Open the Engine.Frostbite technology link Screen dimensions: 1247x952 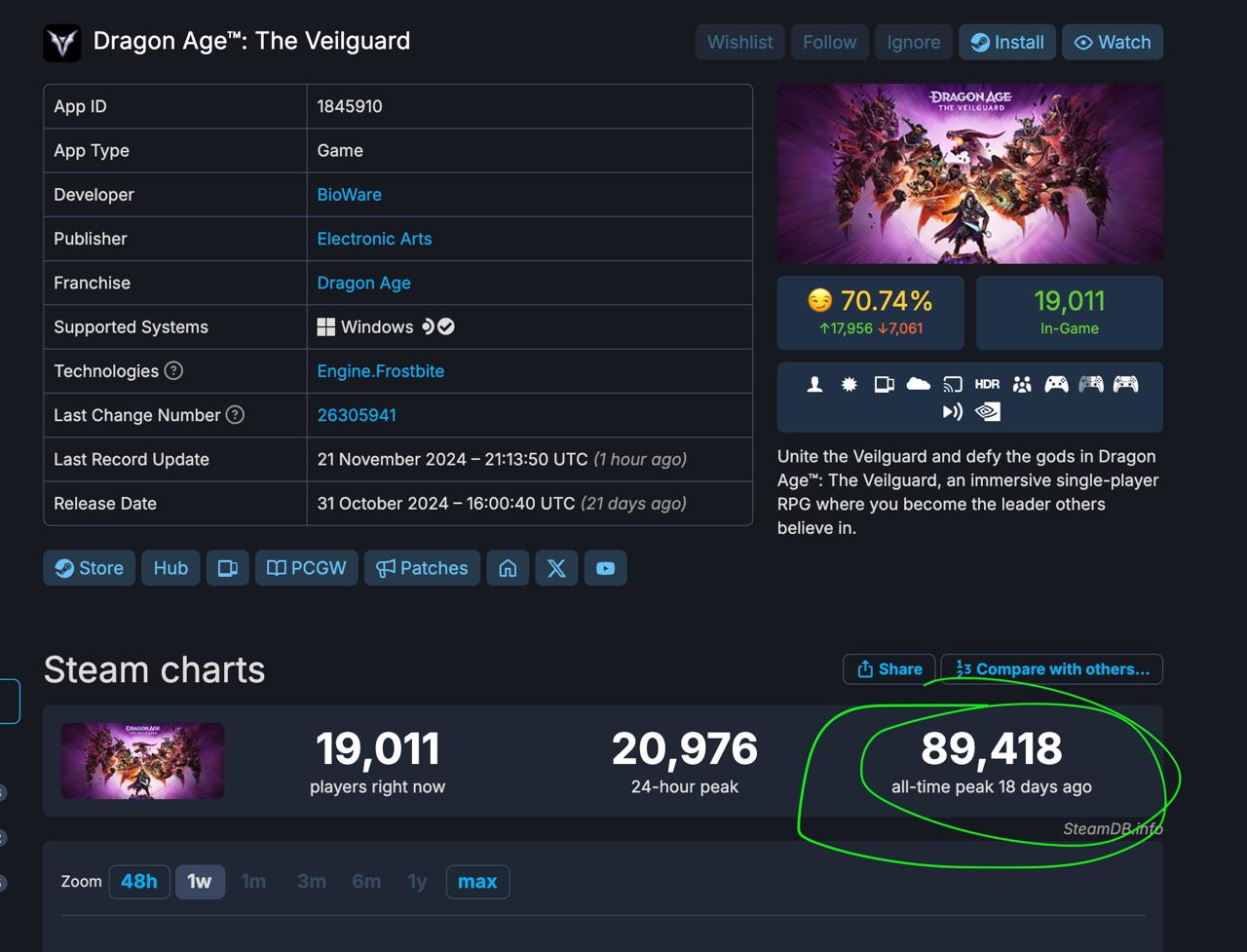pyautogui.click(x=380, y=371)
